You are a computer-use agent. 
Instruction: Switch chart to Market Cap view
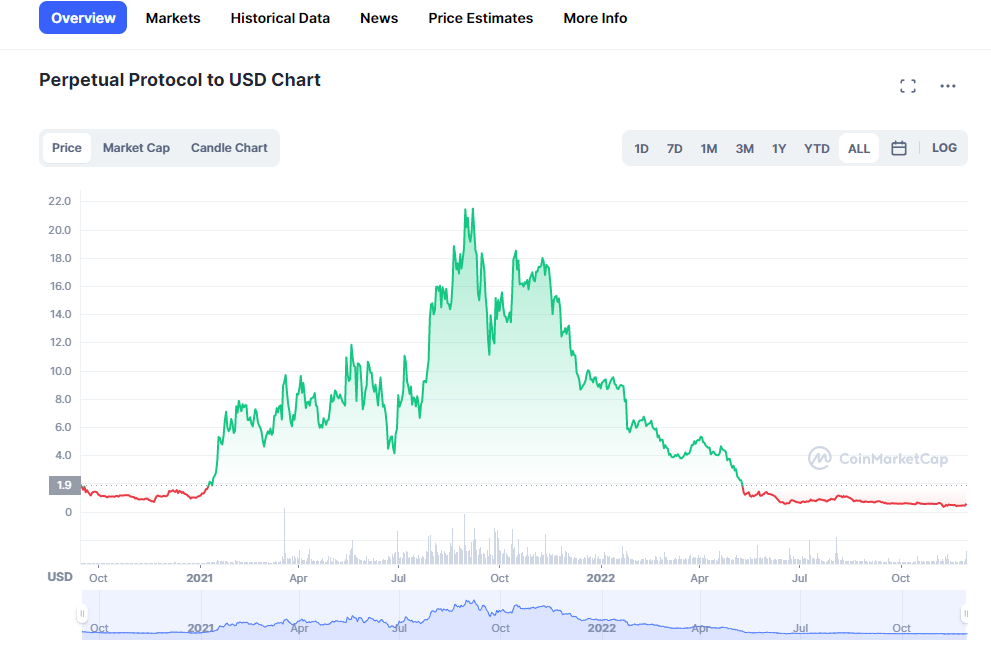coord(136,148)
